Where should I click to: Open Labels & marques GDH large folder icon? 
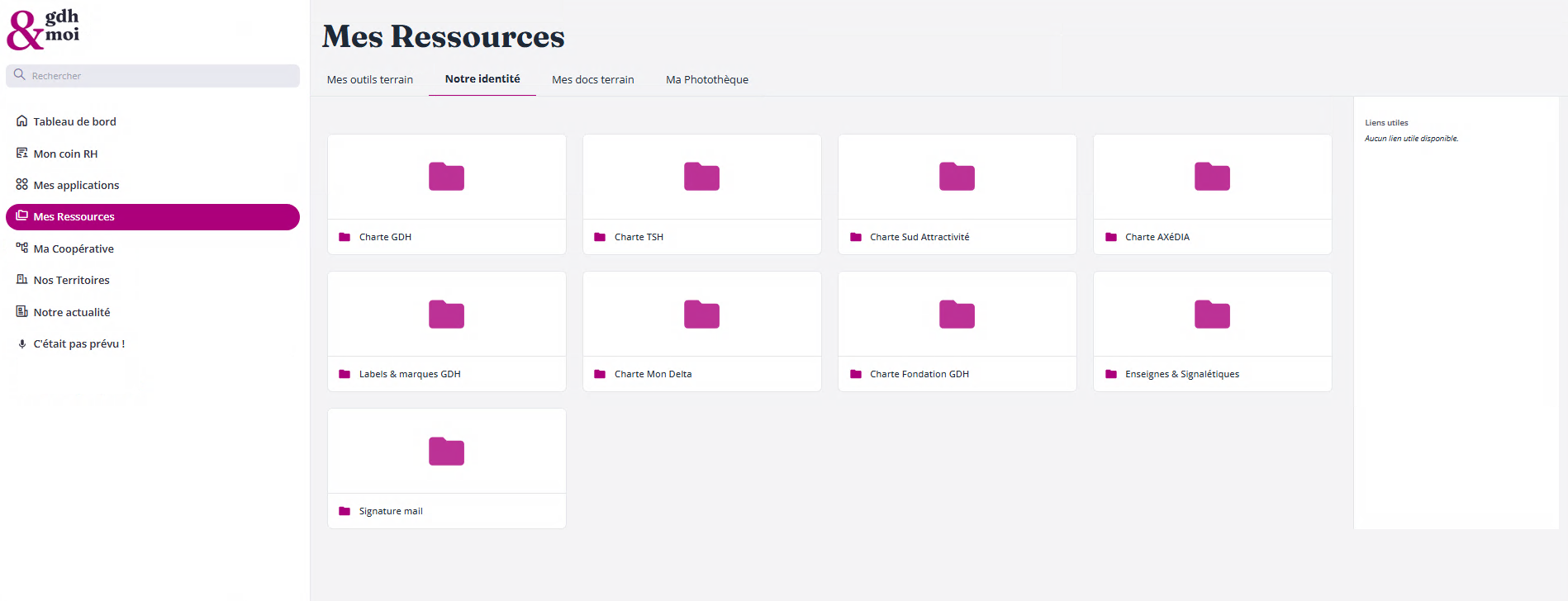(446, 315)
